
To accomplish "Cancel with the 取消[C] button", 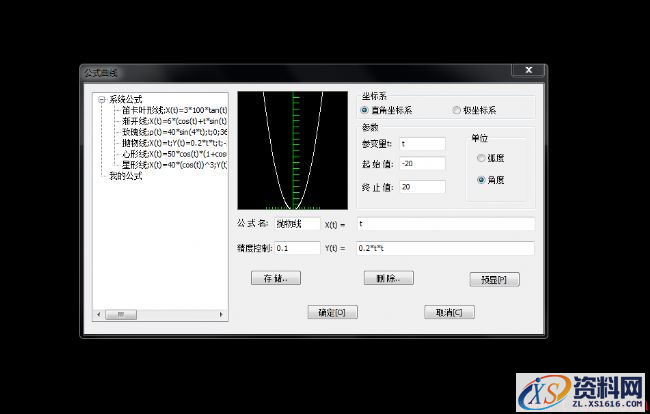I will [449, 312].
